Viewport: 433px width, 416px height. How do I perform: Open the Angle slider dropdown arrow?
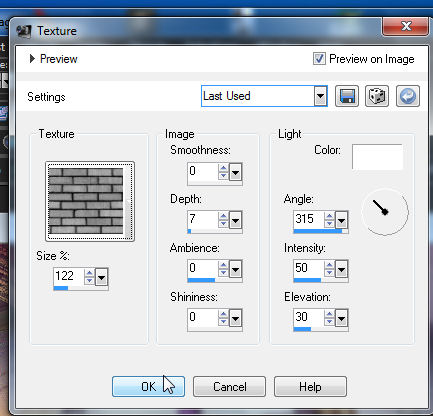pyautogui.click(x=341, y=220)
